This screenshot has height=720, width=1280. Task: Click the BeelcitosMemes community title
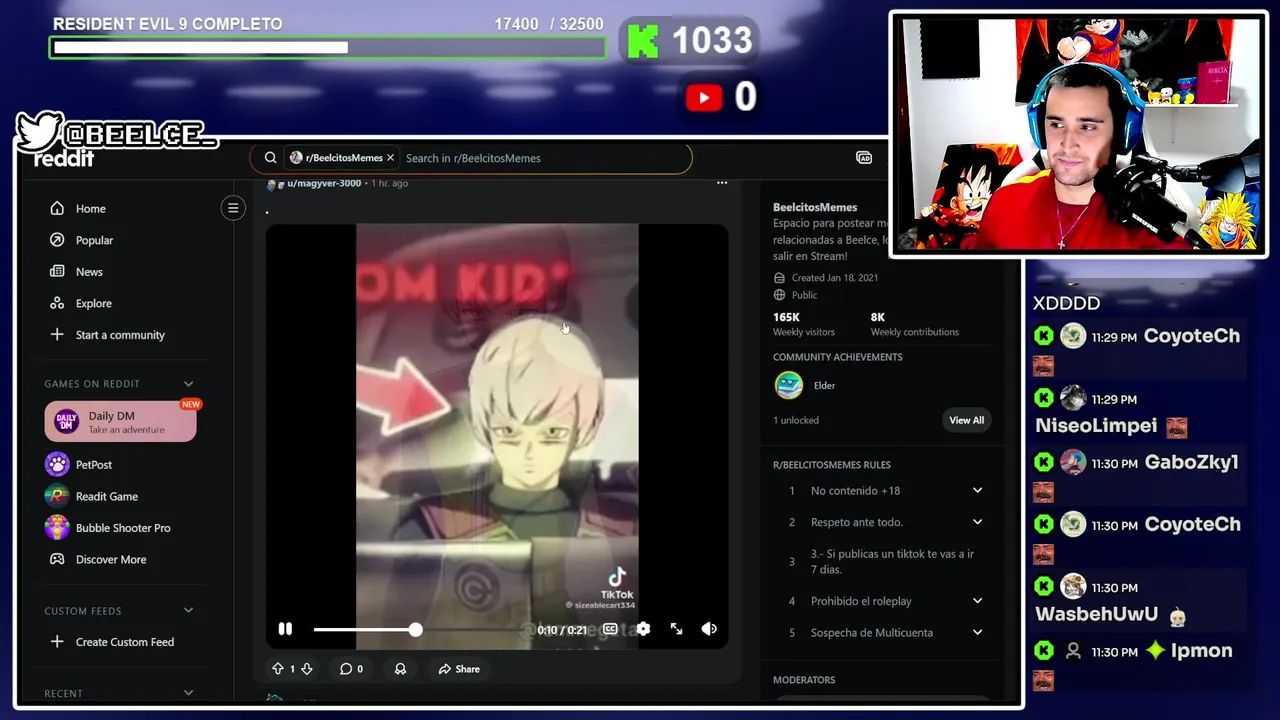[815, 207]
